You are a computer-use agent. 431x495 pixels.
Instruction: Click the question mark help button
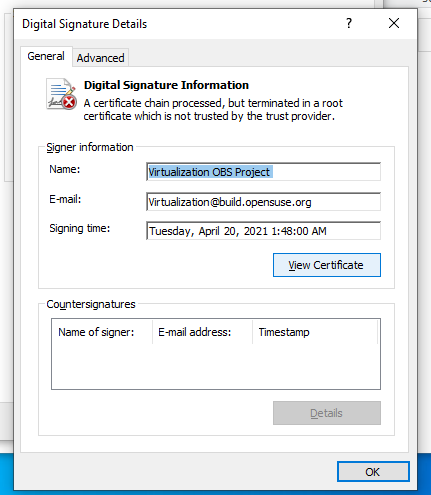(349, 23)
